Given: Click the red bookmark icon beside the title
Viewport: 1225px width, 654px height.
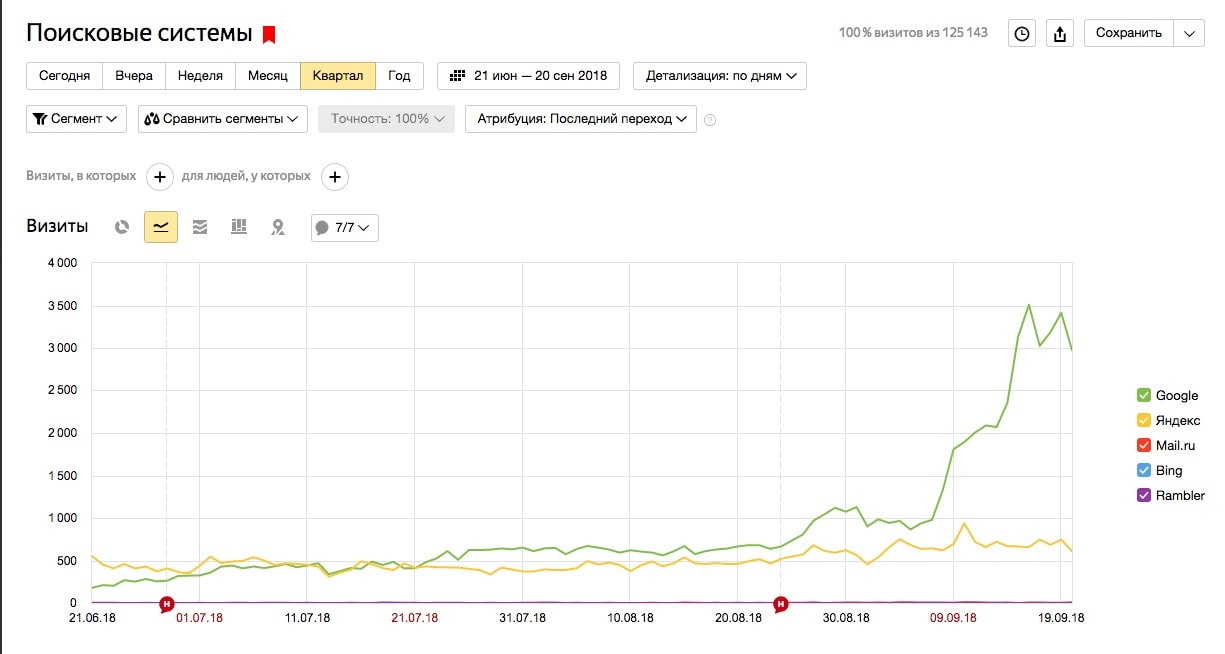Looking at the screenshot, I should coord(268,35).
